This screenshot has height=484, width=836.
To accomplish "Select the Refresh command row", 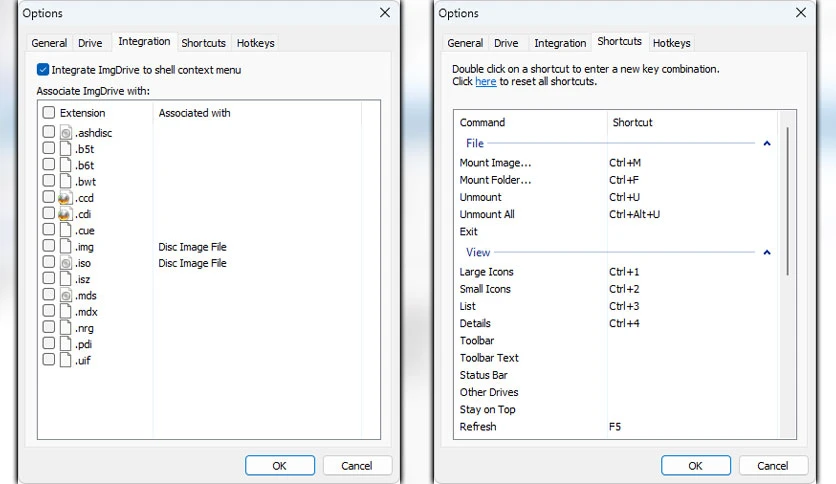I will tap(616, 426).
